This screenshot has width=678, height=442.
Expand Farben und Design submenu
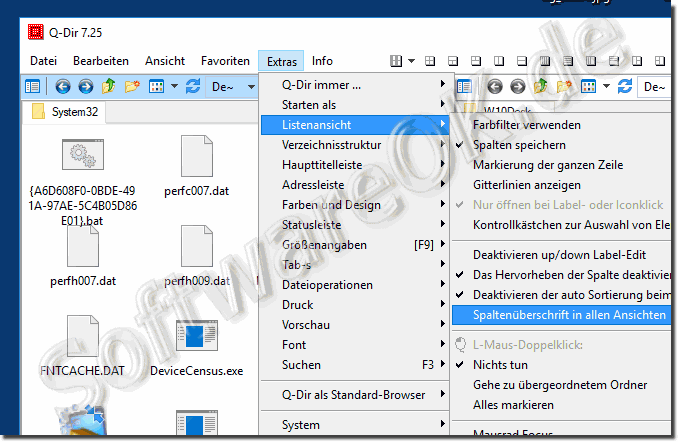point(355,205)
